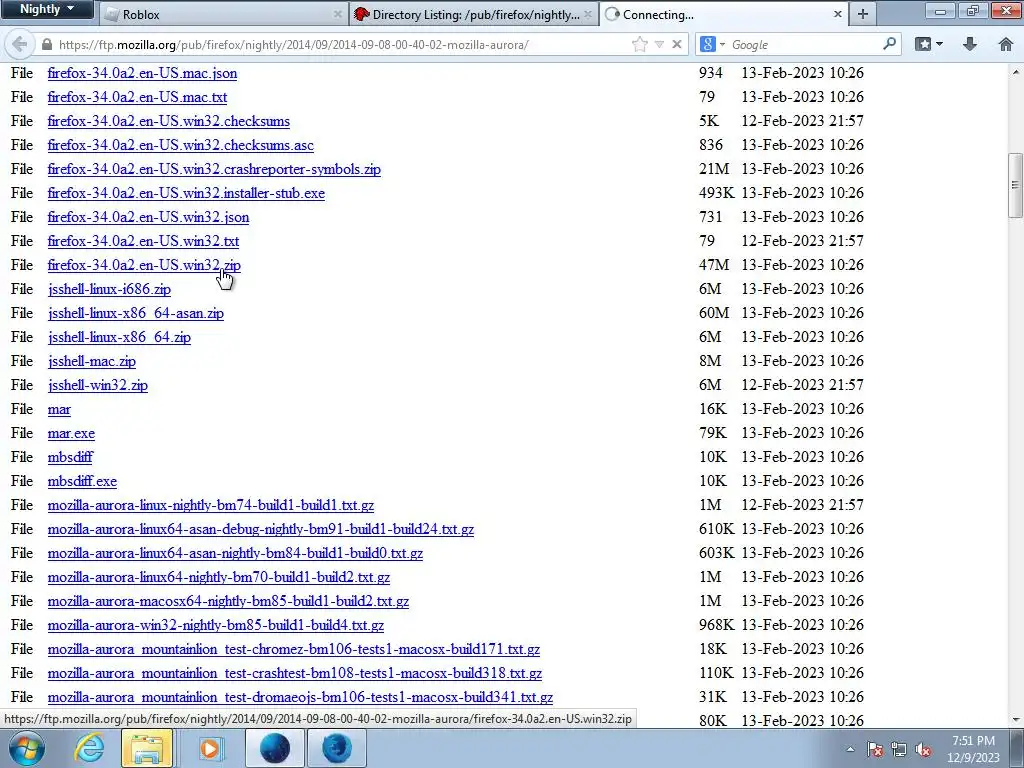Click the URL address bar
The height and width of the screenshot is (768, 1024).
pos(340,45)
